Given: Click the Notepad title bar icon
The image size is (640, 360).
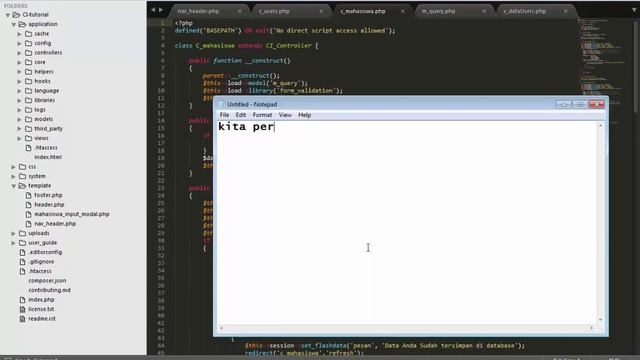Looking at the screenshot, I should tap(222, 104).
